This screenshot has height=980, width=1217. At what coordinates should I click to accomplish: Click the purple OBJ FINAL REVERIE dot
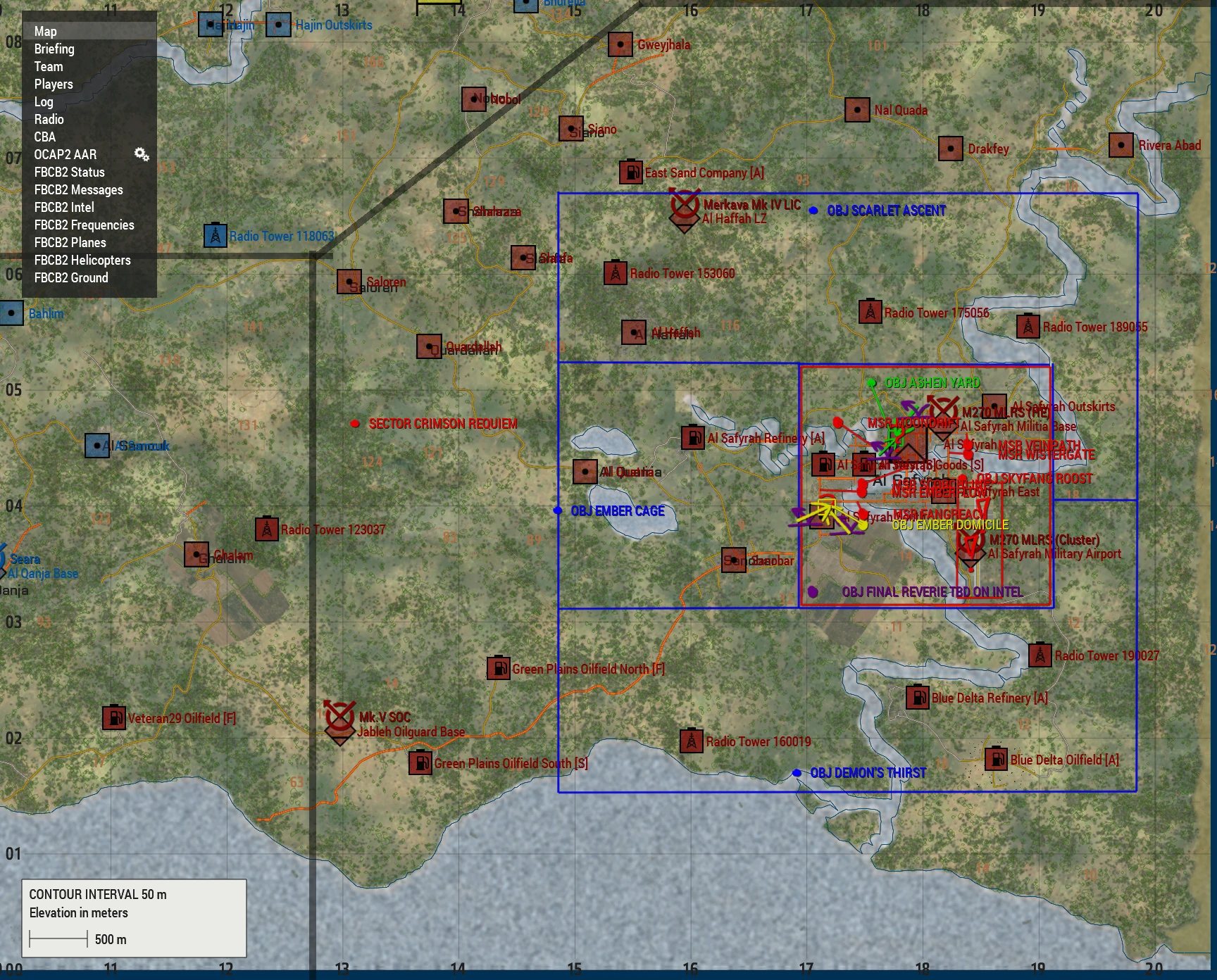[x=813, y=592]
